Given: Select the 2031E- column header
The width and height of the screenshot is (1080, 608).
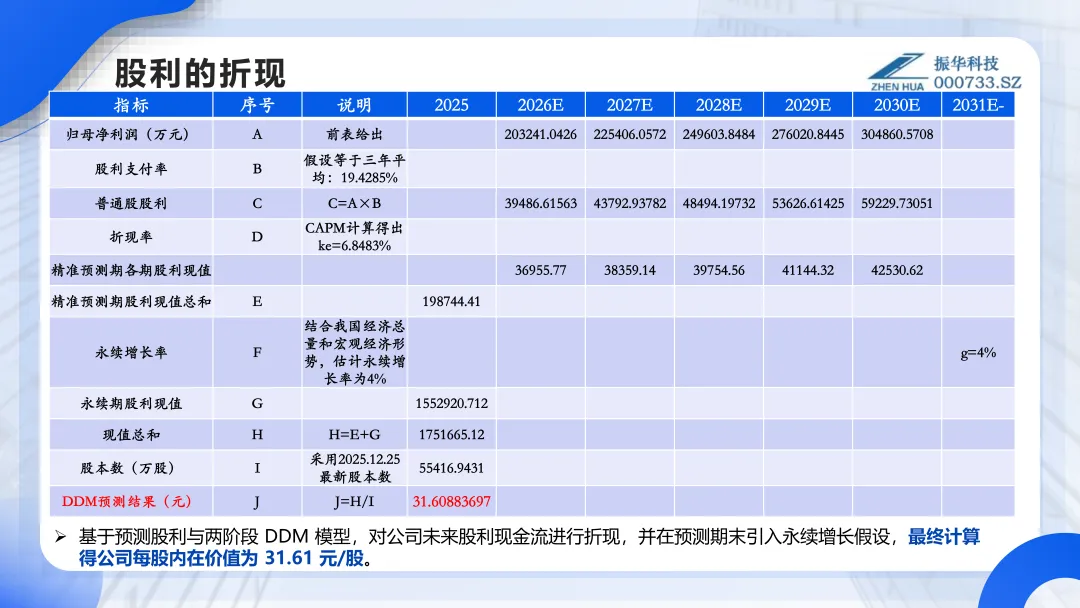Looking at the screenshot, I should [978, 105].
